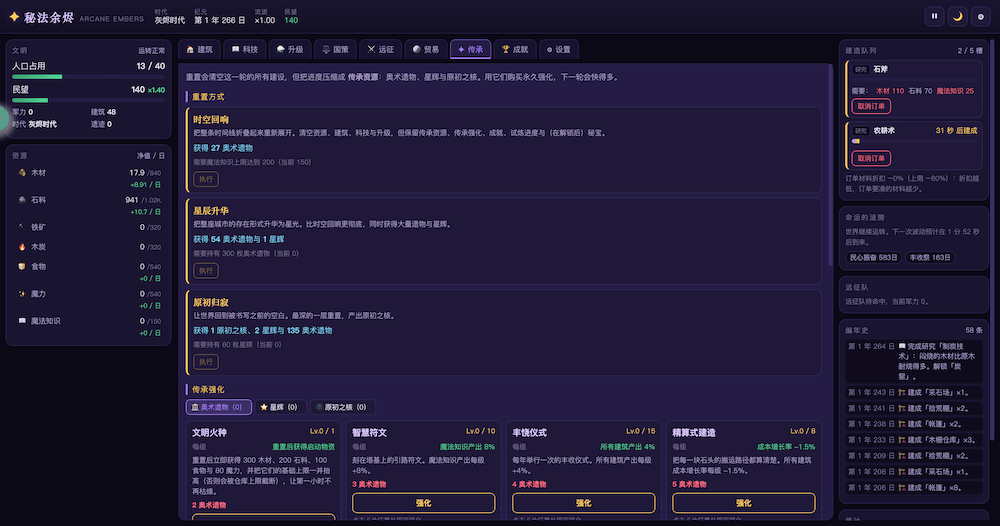Screen dimensions: 1000x526
Task: Click the text 获得 54 奥术遗物与 1 星辉
Action: 239,239
